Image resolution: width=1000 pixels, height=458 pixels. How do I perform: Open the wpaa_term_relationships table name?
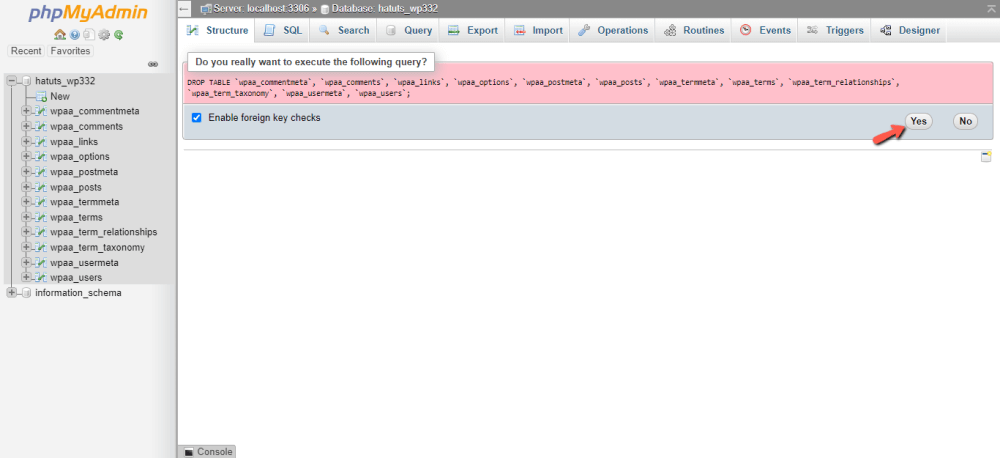[104, 232]
